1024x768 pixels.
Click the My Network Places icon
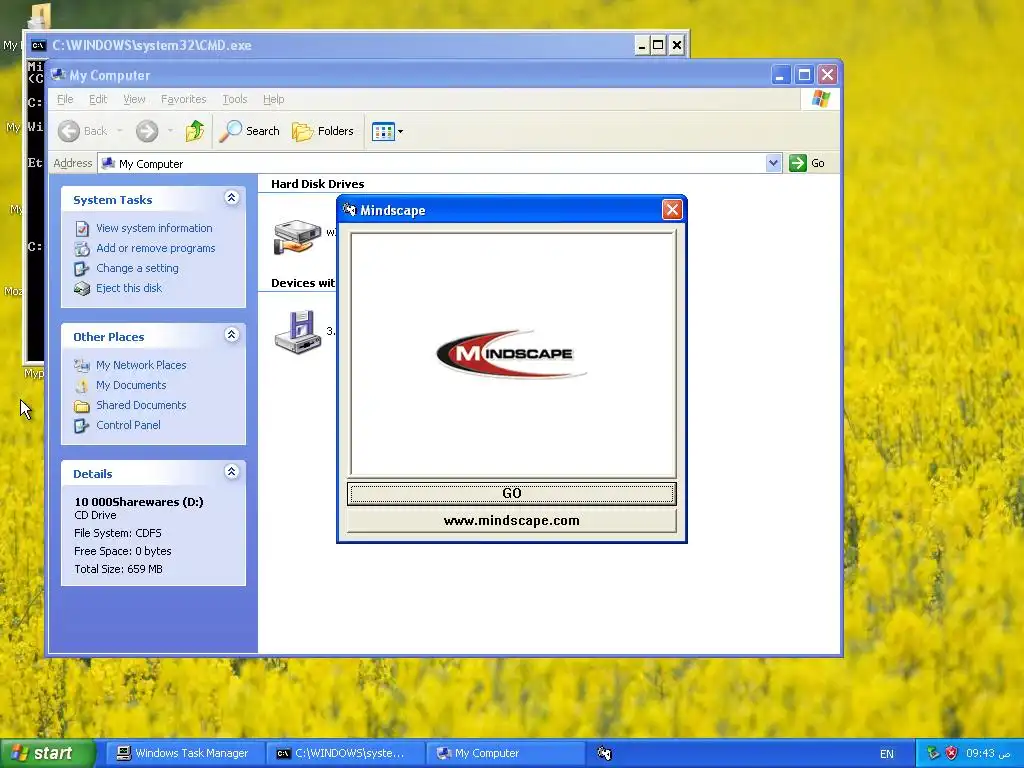click(x=82, y=366)
